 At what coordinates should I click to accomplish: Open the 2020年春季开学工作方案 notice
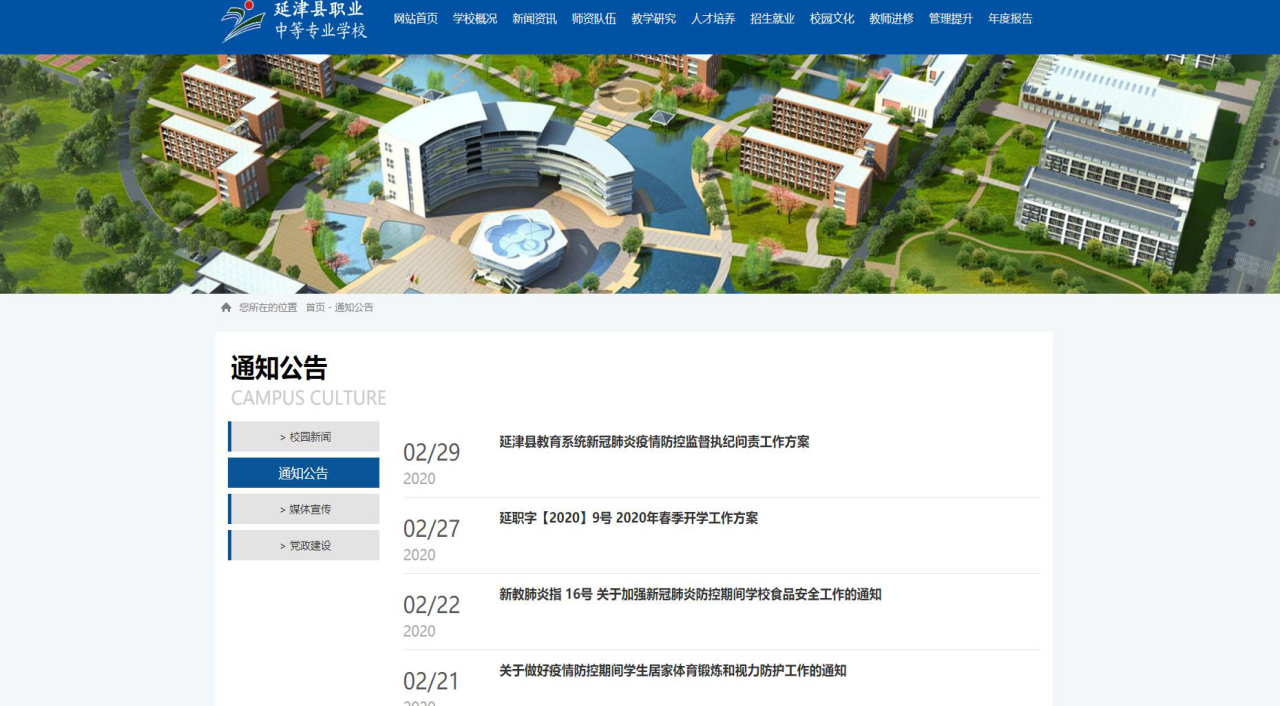coord(628,518)
